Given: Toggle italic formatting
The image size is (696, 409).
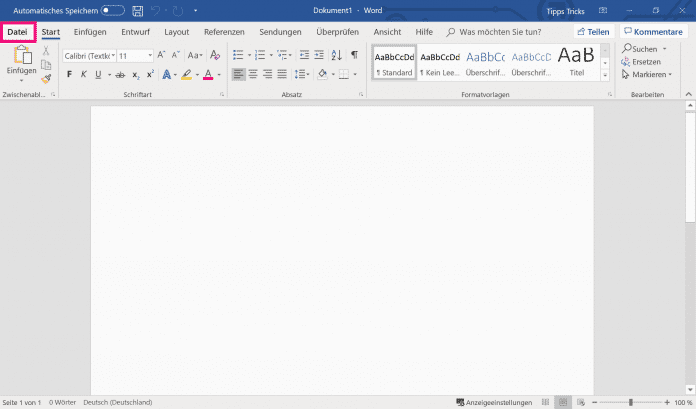Looking at the screenshot, I should pos(84,75).
